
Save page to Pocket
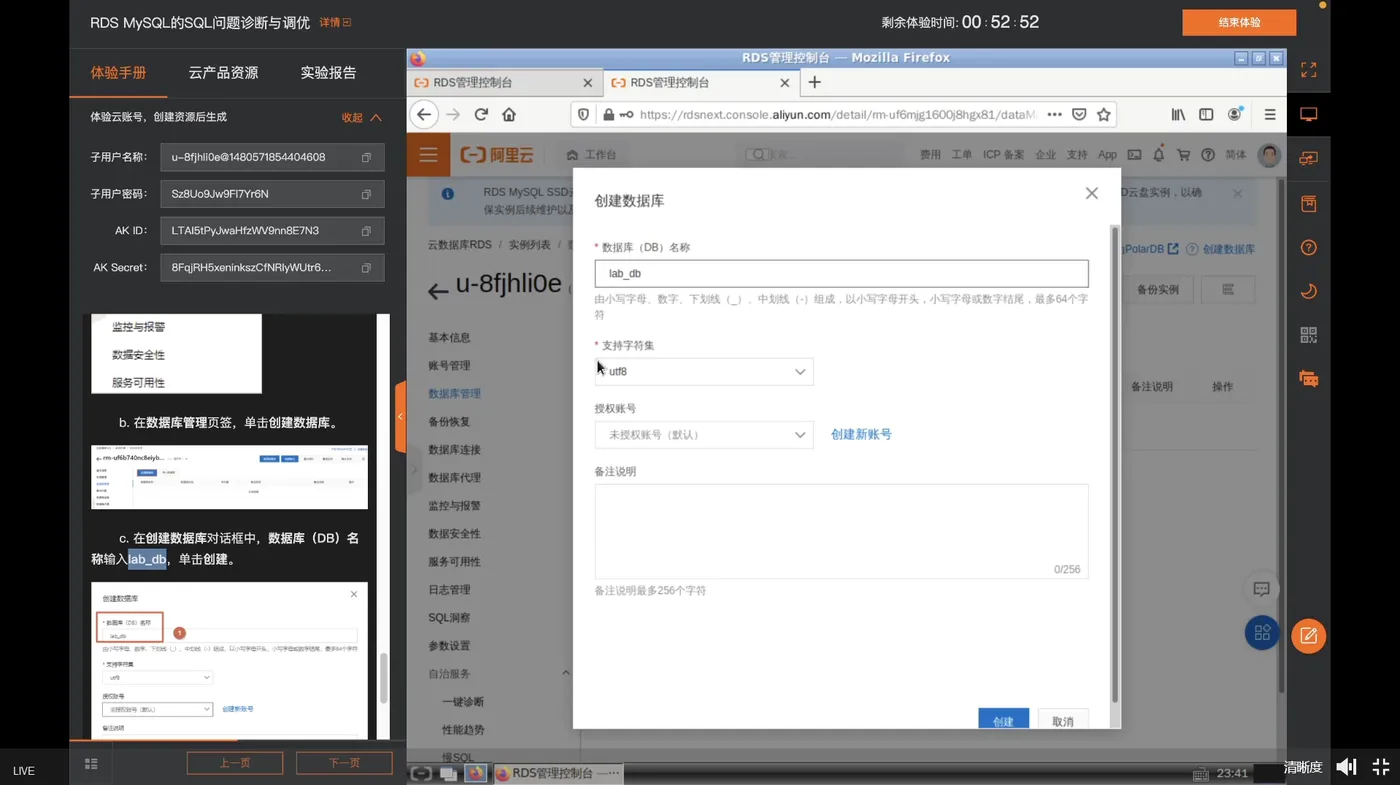(x=1079, y=115)
